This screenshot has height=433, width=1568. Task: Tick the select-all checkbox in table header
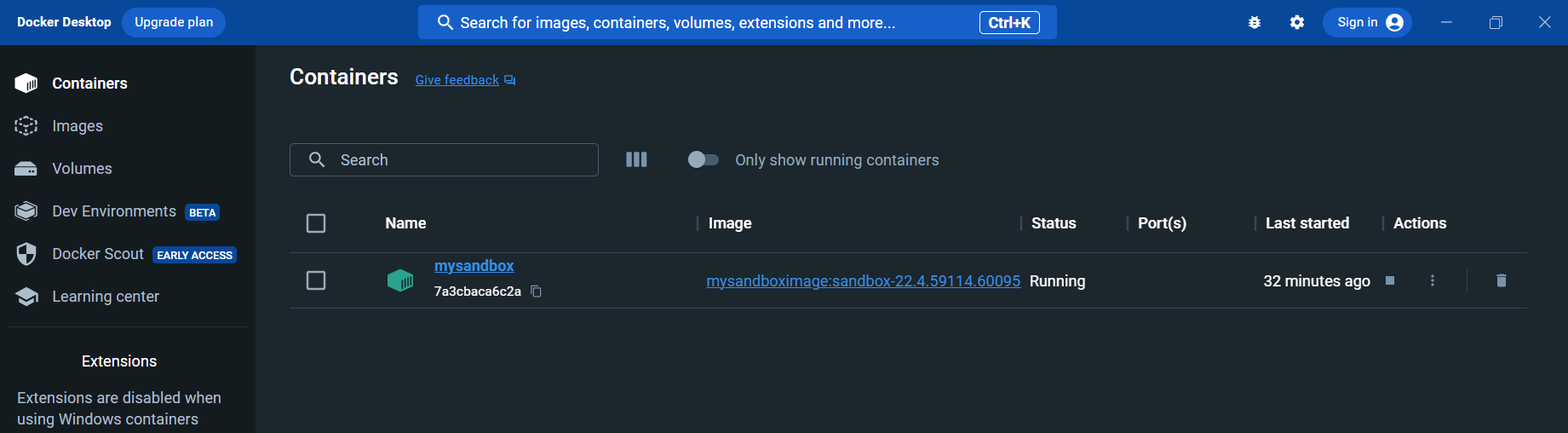point(316,223)
